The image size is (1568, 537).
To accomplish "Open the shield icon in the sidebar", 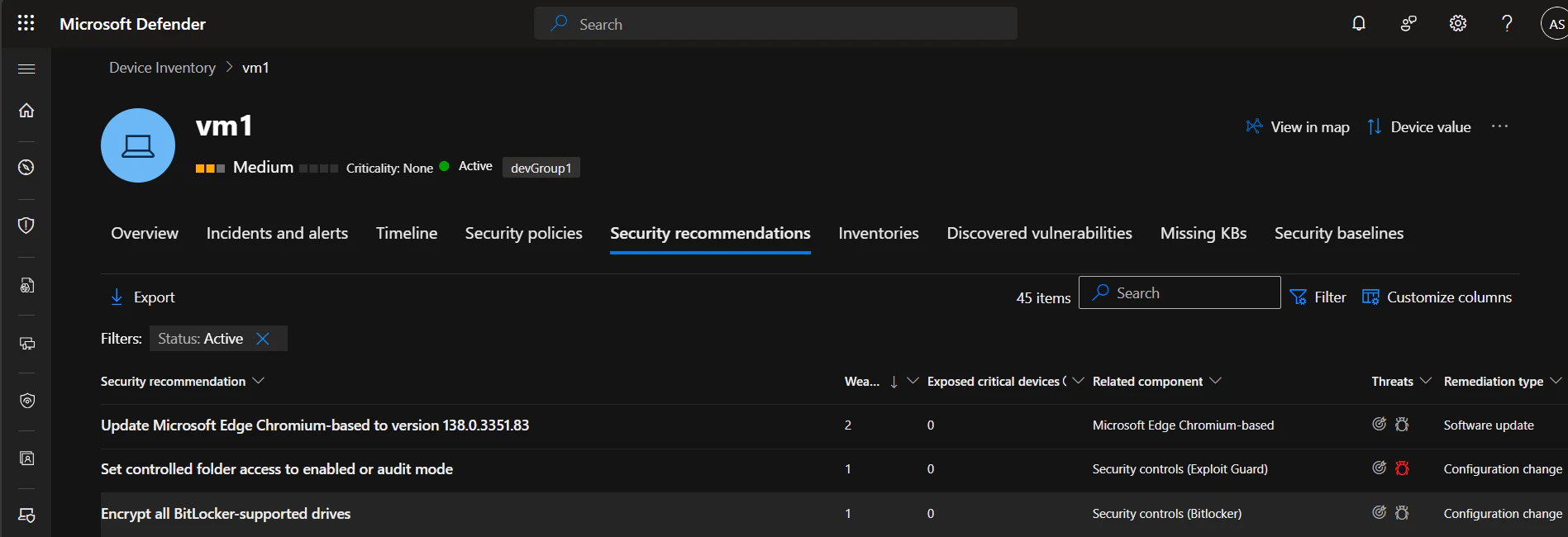I will coord(26,225).
